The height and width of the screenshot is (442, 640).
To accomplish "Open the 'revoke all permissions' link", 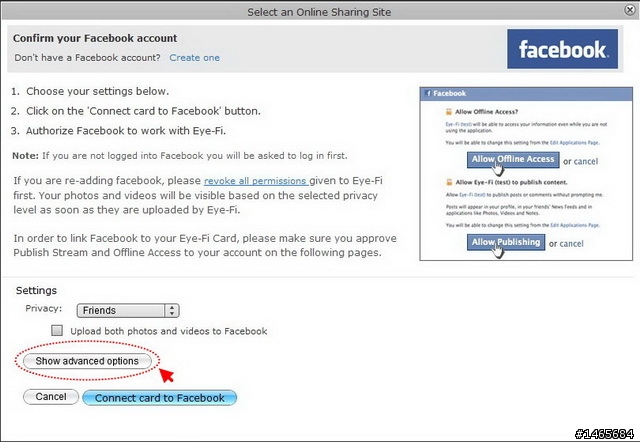I will (x=256, y=181).
